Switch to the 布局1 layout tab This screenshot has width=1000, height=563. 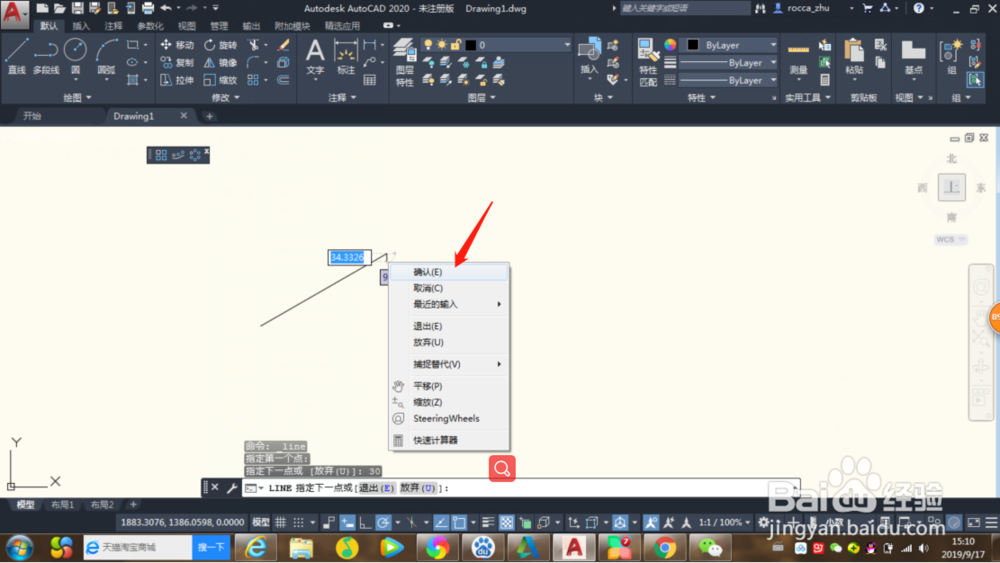click(x=62, y=504)
